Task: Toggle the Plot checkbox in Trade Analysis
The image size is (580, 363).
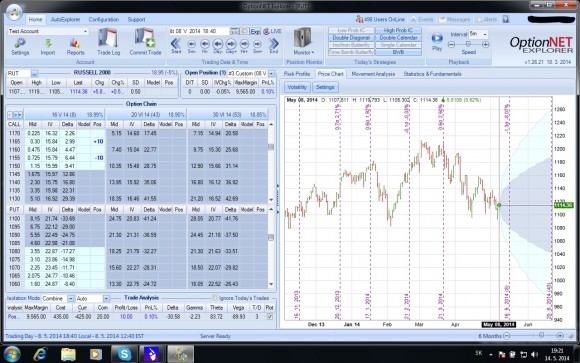Action: (270, 317)
